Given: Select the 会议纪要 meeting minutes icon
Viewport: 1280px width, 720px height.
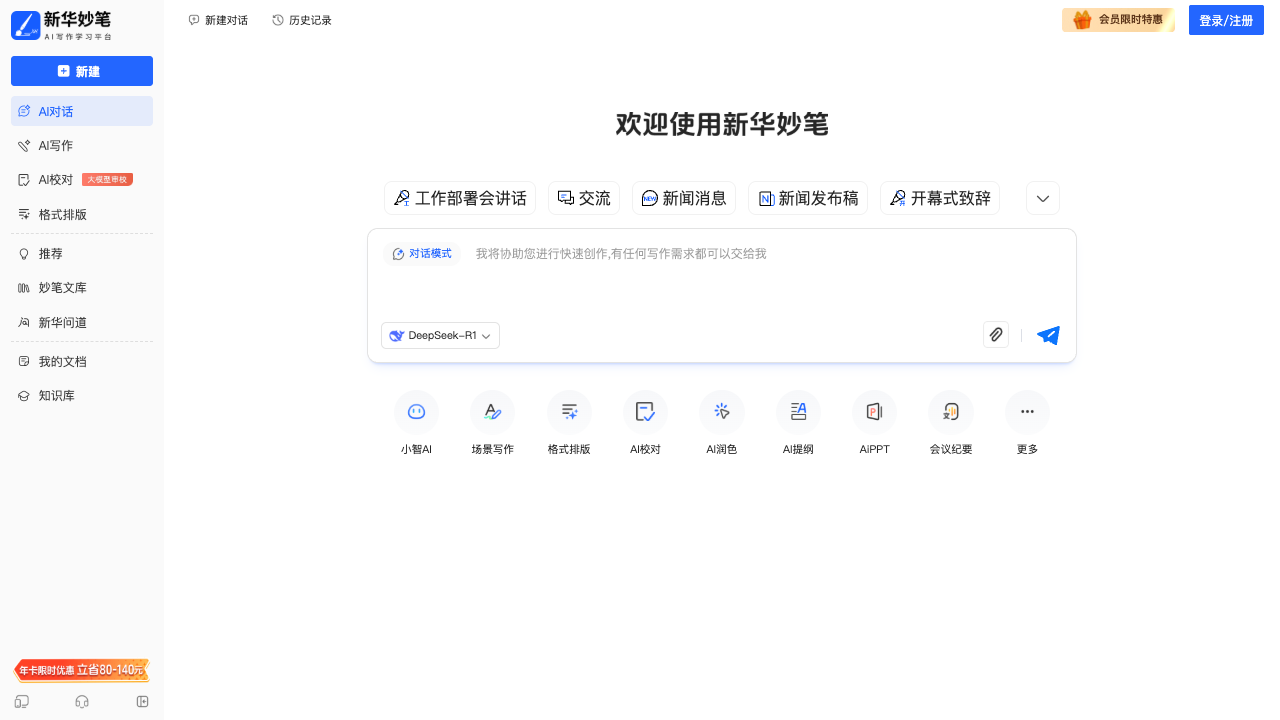Looking at the screenshot, I should click(x=950, y=411).
